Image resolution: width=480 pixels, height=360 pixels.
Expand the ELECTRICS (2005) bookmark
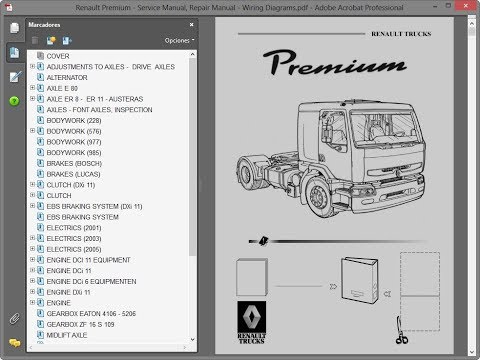tap(32, 249)
